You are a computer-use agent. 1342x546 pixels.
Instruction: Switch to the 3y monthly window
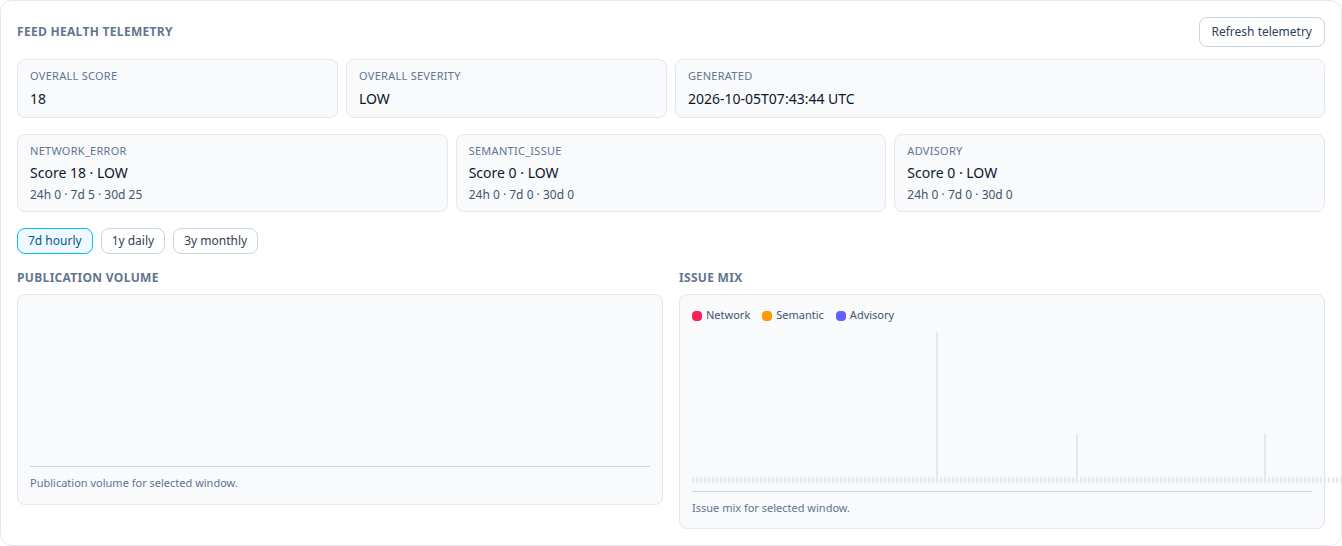tap(215, 241)
